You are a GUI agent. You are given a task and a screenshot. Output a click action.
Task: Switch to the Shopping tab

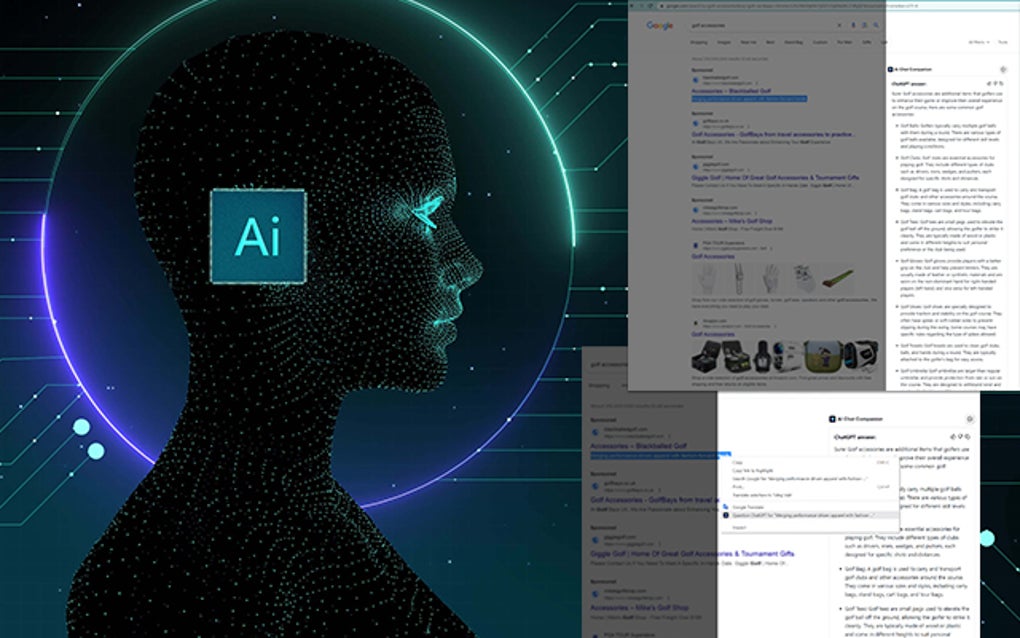[x=698, y=42]
